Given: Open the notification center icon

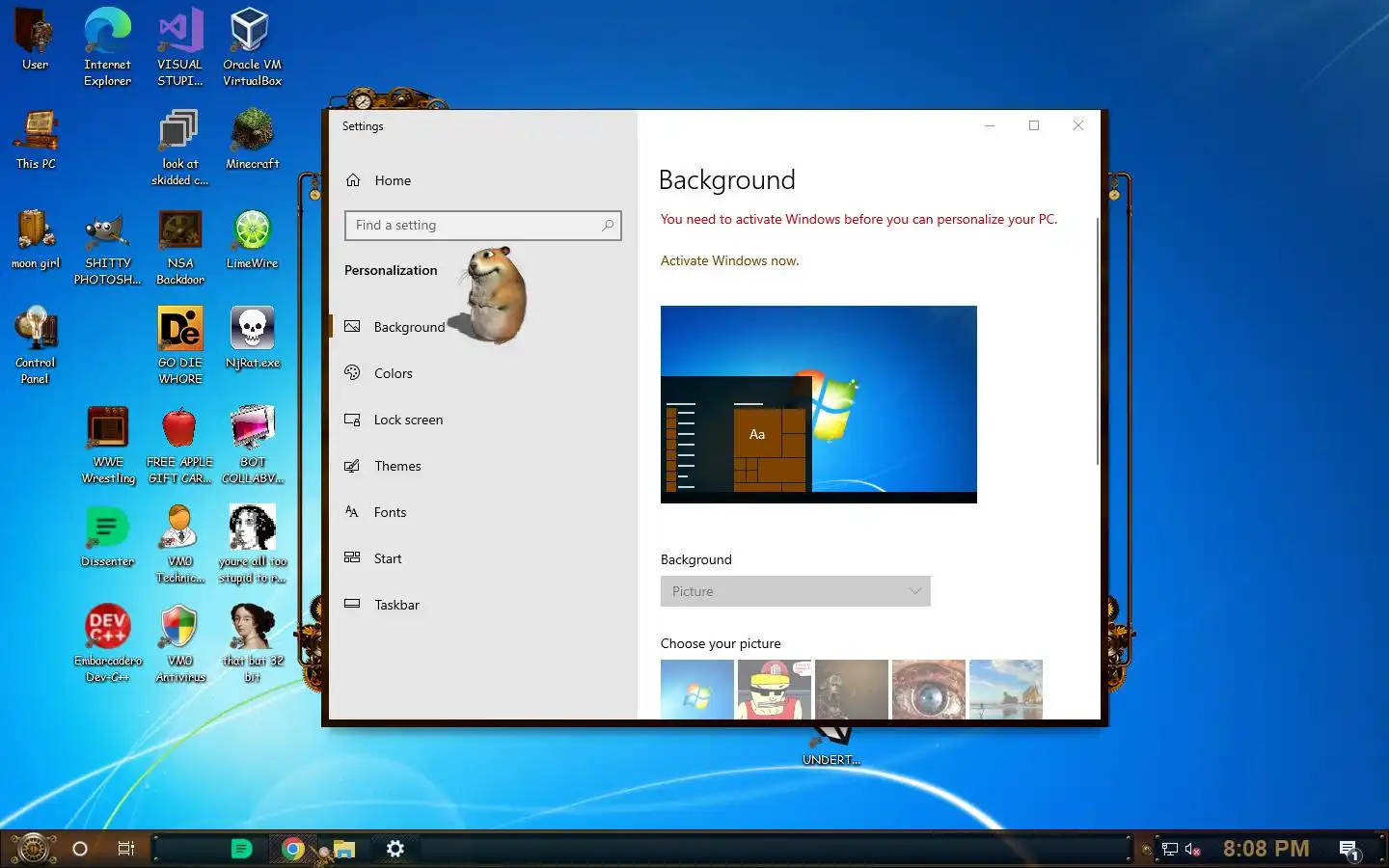Looking at the screenshot, I should [1349, 850].
